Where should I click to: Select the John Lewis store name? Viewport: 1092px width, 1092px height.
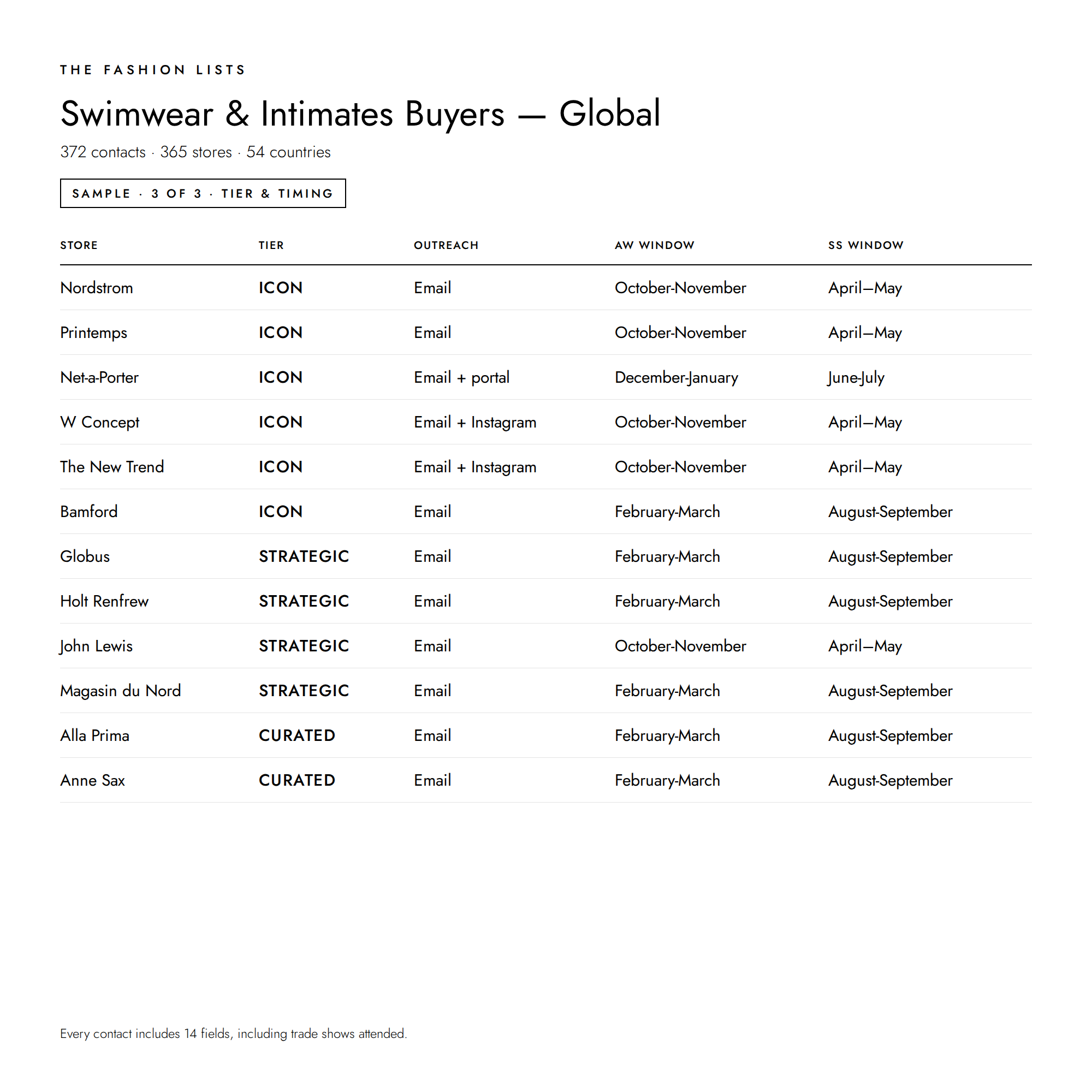pyautogui.click(x=96, y=646)
